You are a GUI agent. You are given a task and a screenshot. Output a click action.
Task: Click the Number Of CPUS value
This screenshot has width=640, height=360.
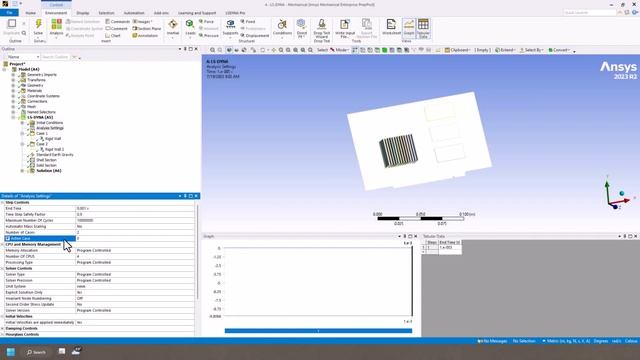click(135, 256)
